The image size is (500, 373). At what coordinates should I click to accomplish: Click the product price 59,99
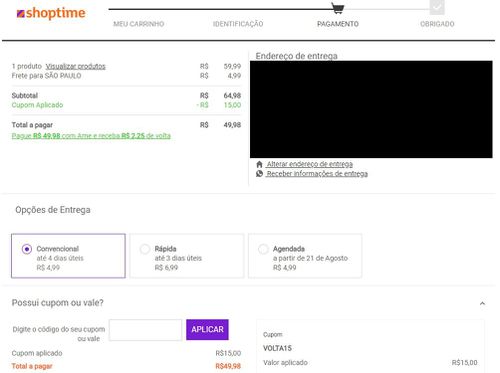coord(232,66)
